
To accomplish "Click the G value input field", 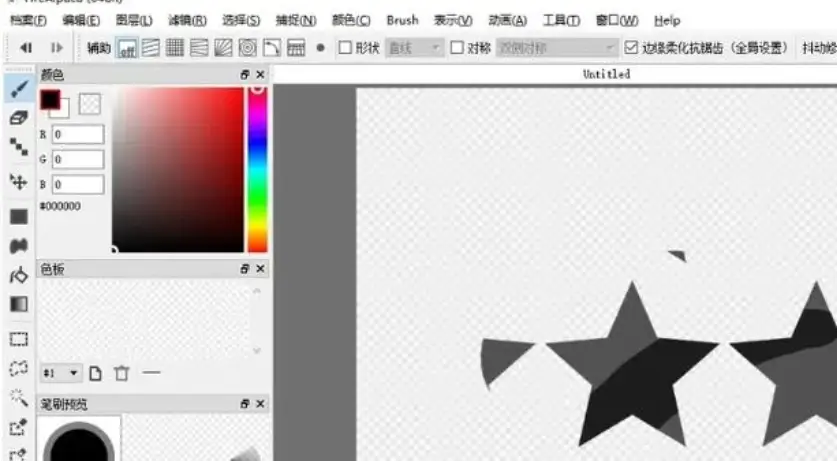I will 78,160.
